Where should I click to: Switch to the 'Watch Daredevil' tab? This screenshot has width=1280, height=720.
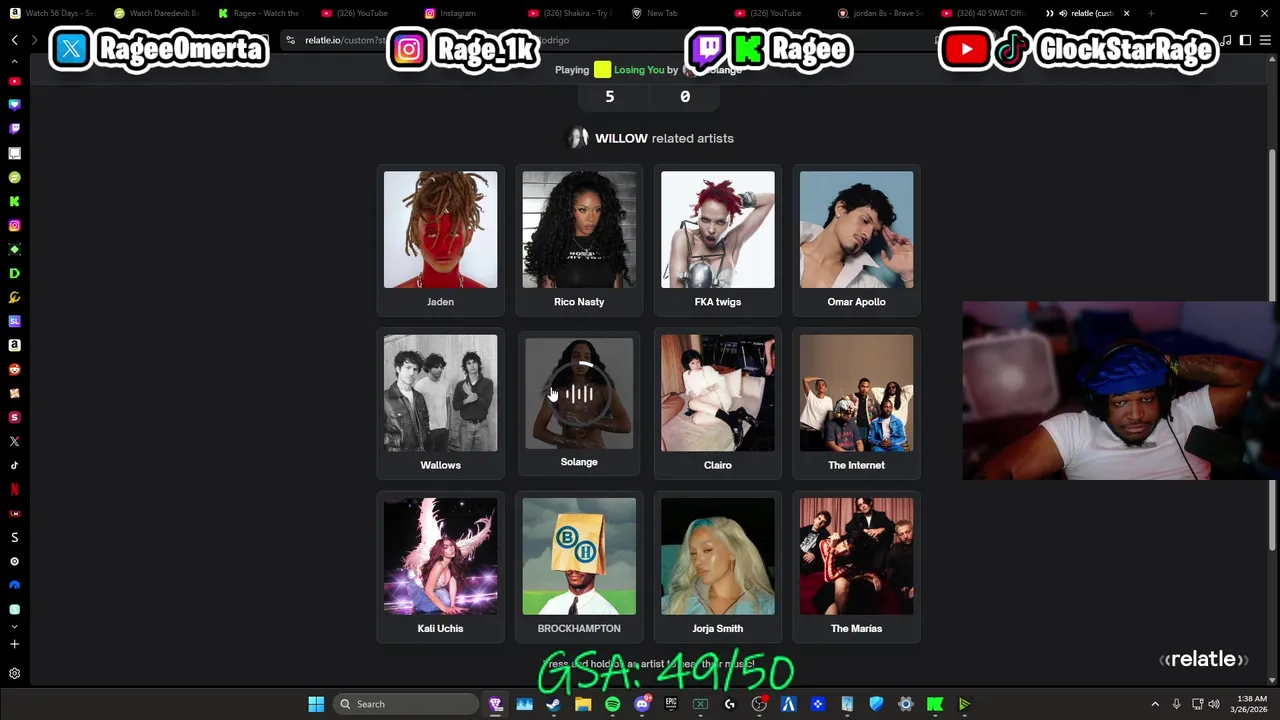[156, 13]
